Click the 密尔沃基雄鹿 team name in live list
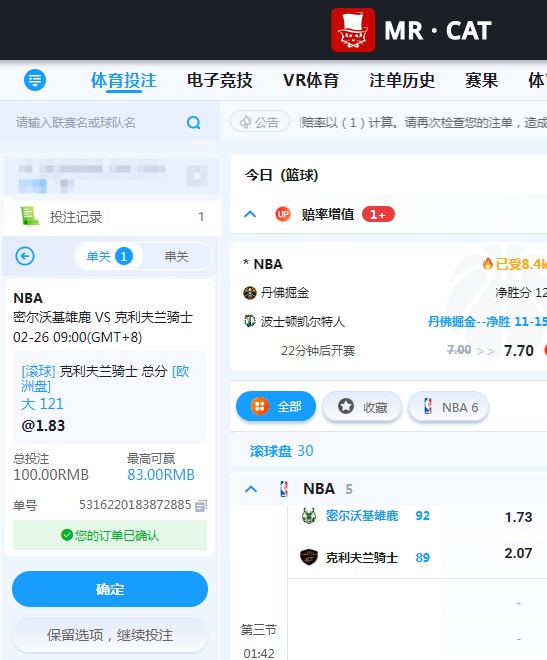Viewport: 547px width, 660px height. (x=362, y=515)
